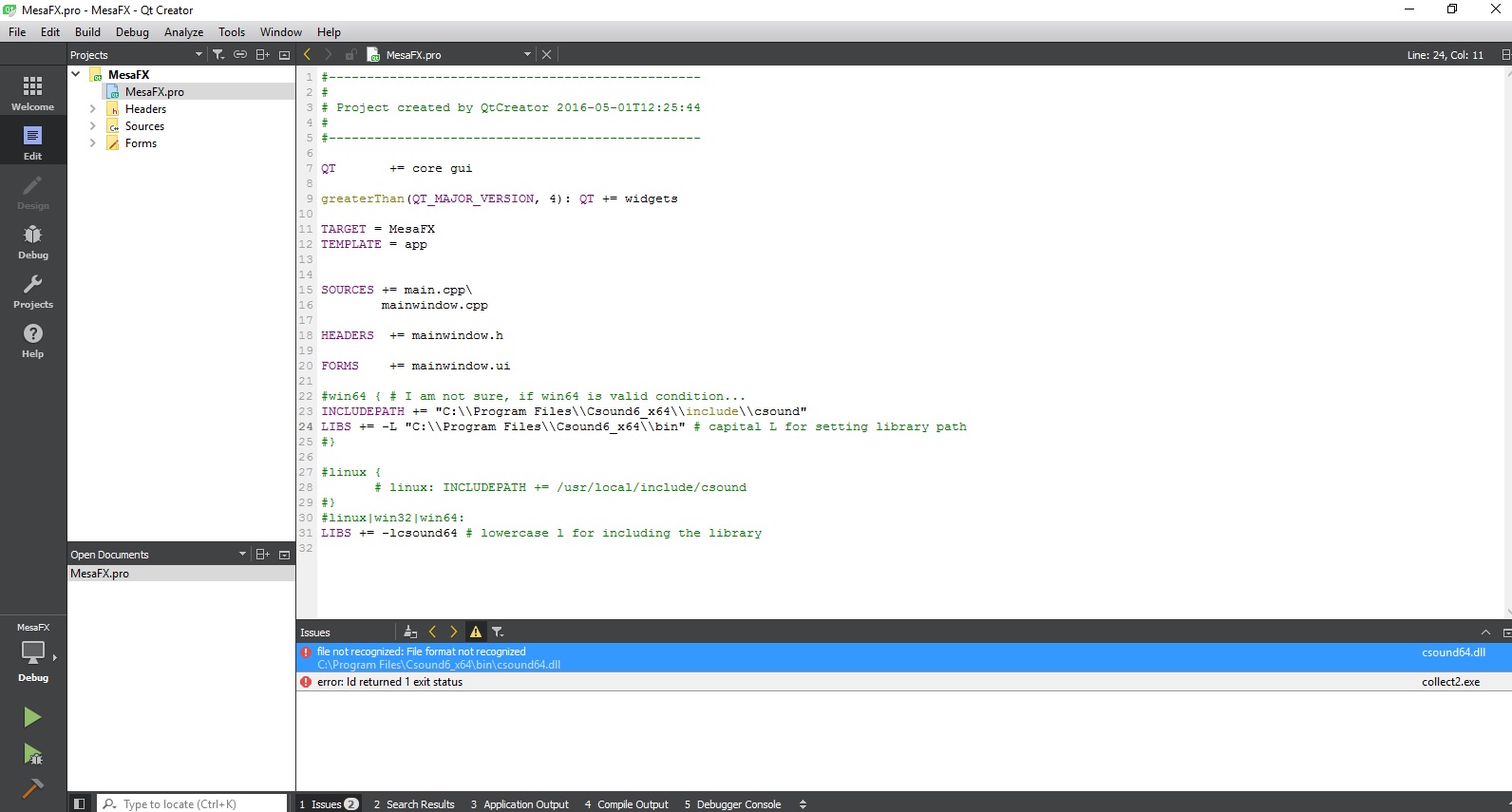The width and height of the screenshot is (1512, 812).
Task: Expand the Sources folder
Action: (x=92, y=126)
